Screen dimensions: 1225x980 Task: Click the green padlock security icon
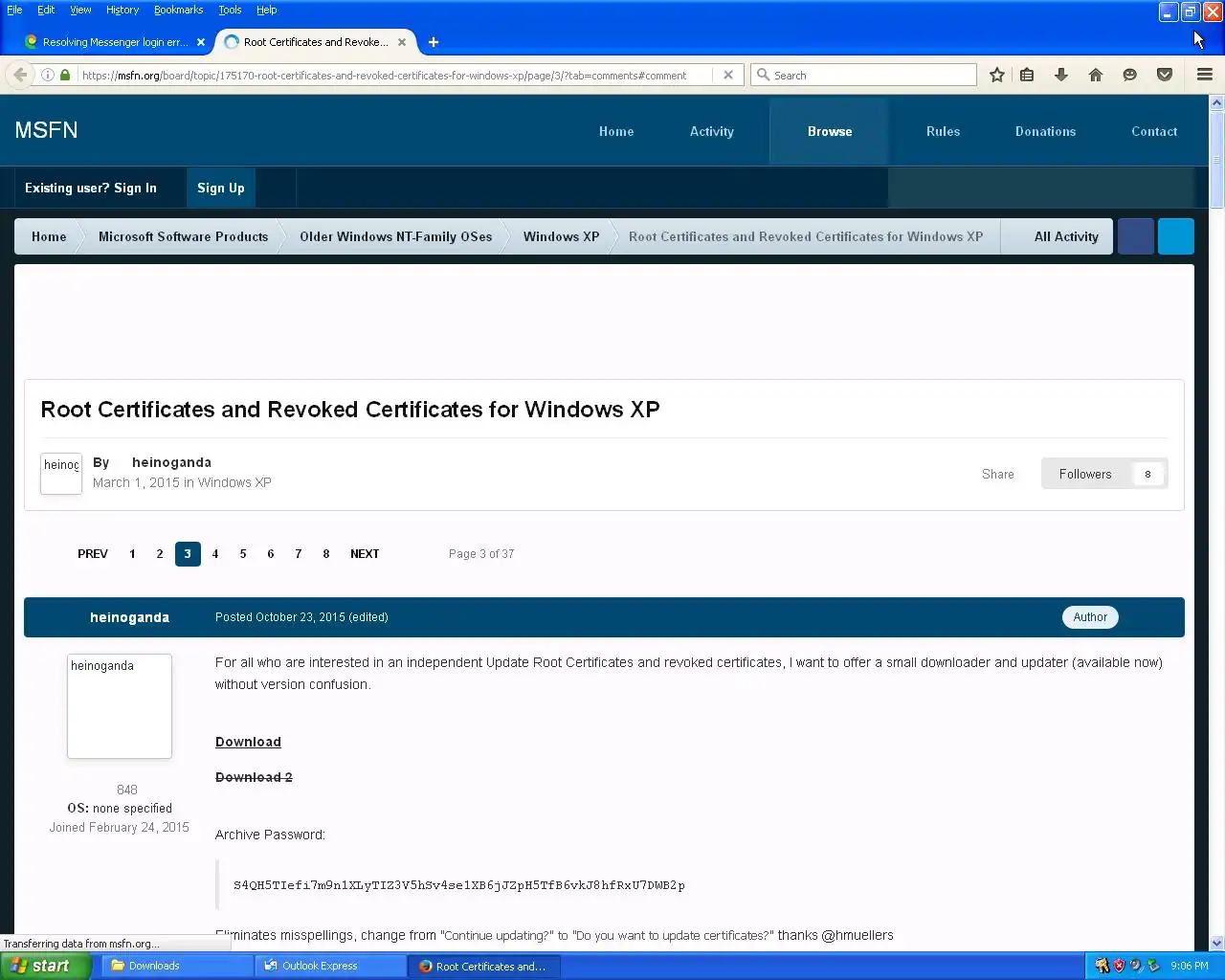[65, 75]
